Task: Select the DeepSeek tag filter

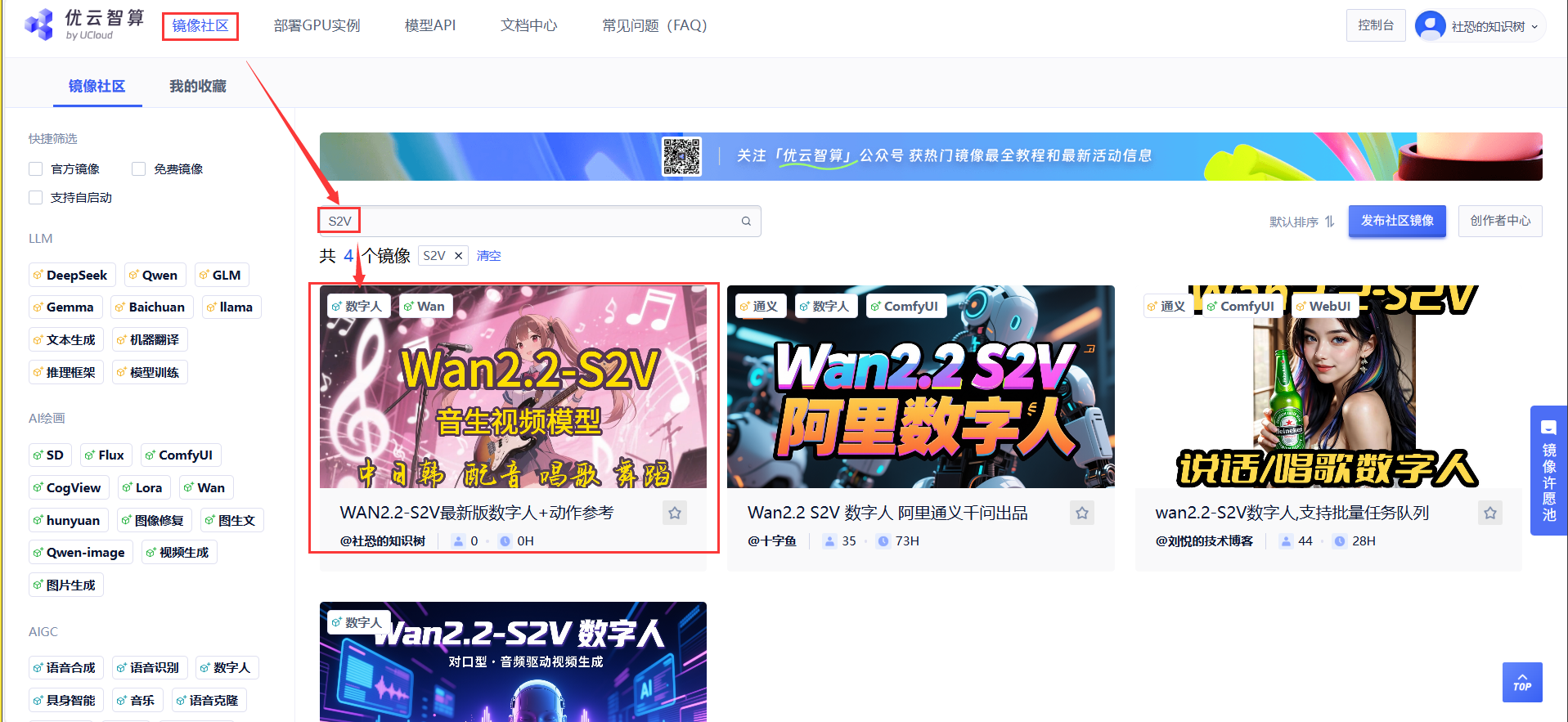Action: coord(72,275)
